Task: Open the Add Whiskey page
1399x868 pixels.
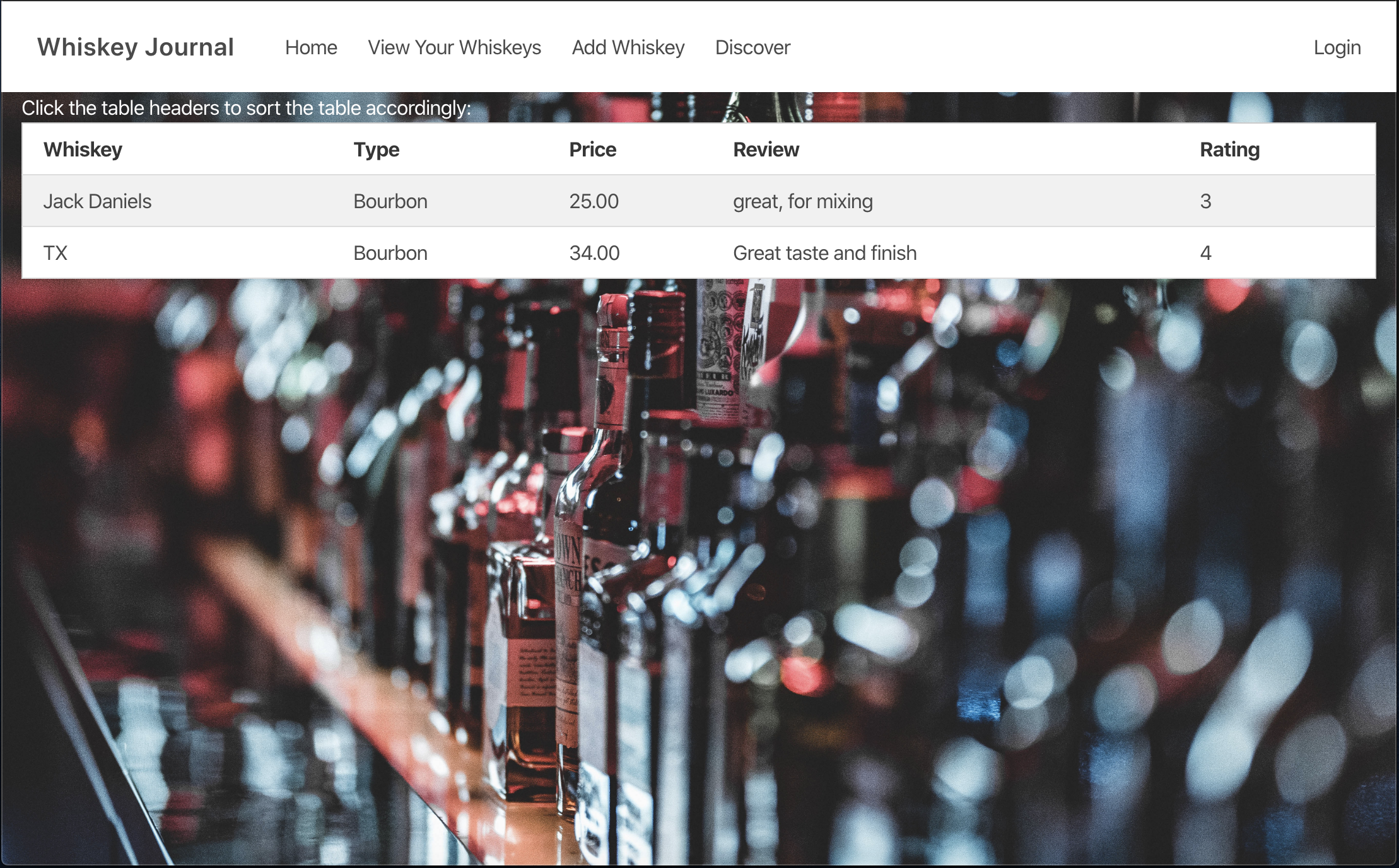Action: 628,47
